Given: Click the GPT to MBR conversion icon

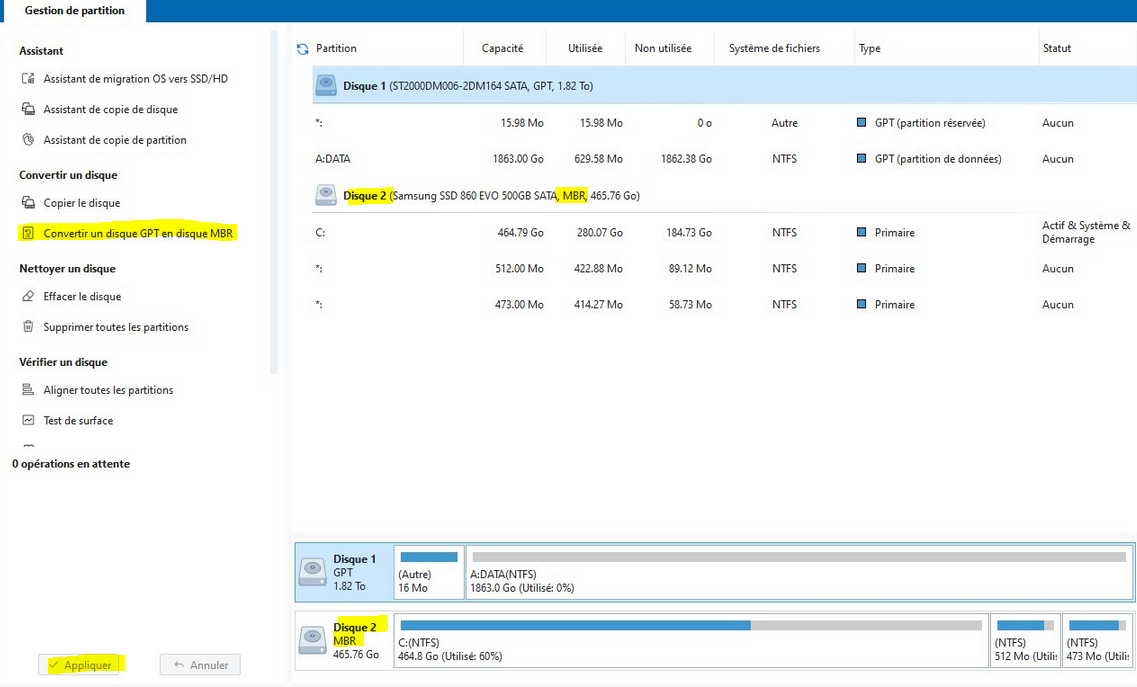Looking at the screenshot, I should coord(28,233).
